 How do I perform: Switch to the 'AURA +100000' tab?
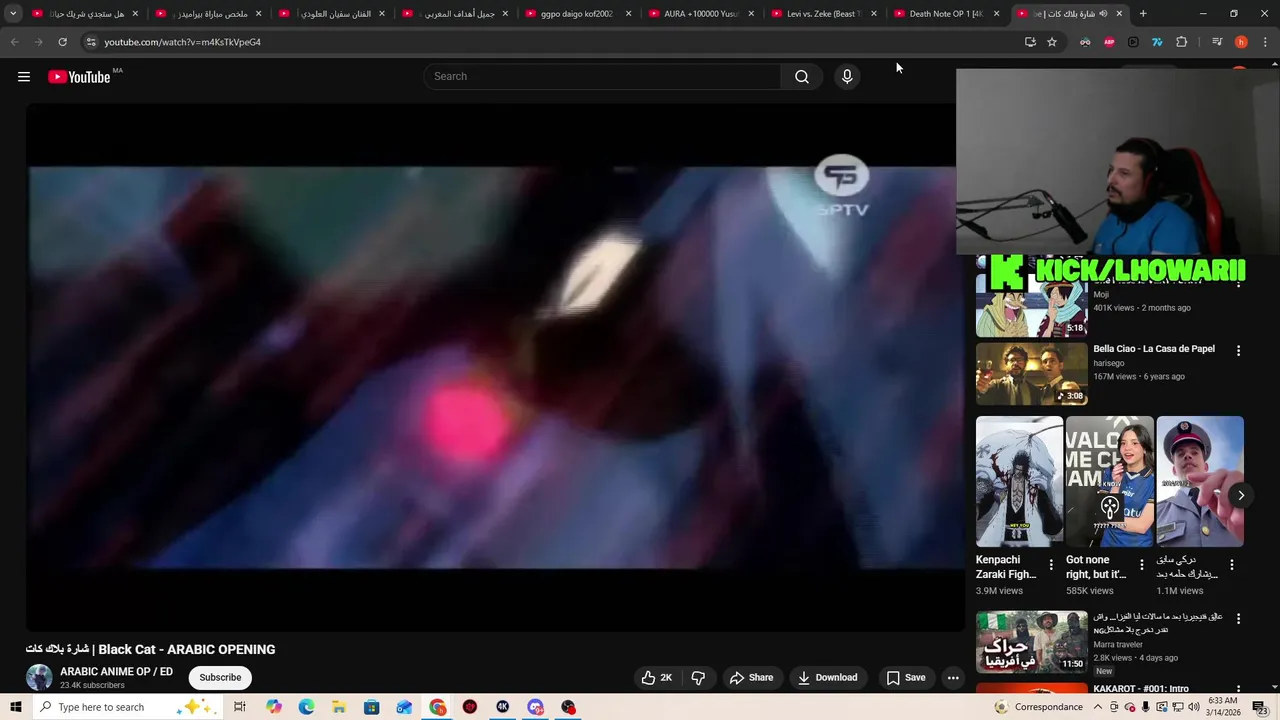pos(702,14)
